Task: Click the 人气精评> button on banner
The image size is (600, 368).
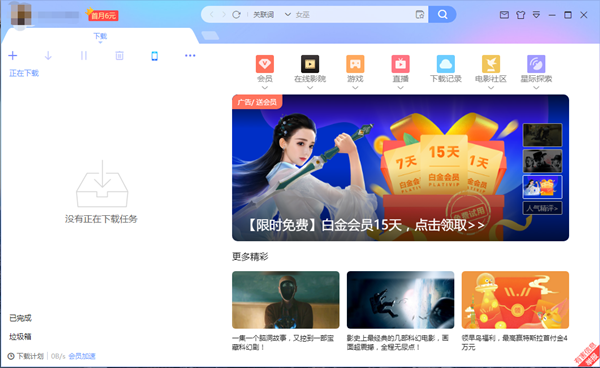Action: (542, 208)
